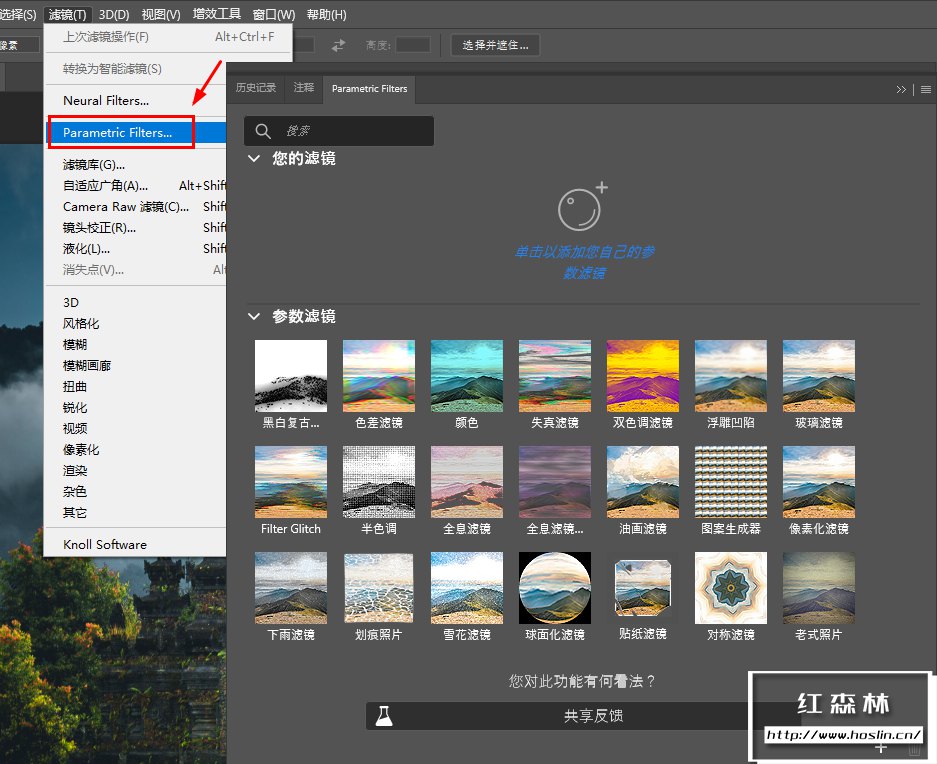Select the 像素化滤镜 thumbnail
937x764 pixels.
[x=819, y=482]
